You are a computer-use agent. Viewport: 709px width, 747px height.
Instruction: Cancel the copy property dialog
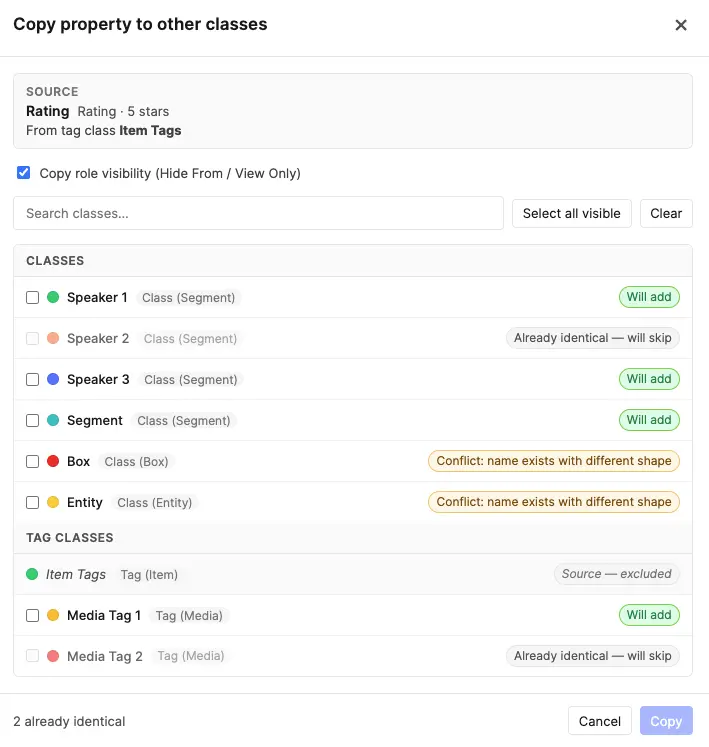click(599, 721)
